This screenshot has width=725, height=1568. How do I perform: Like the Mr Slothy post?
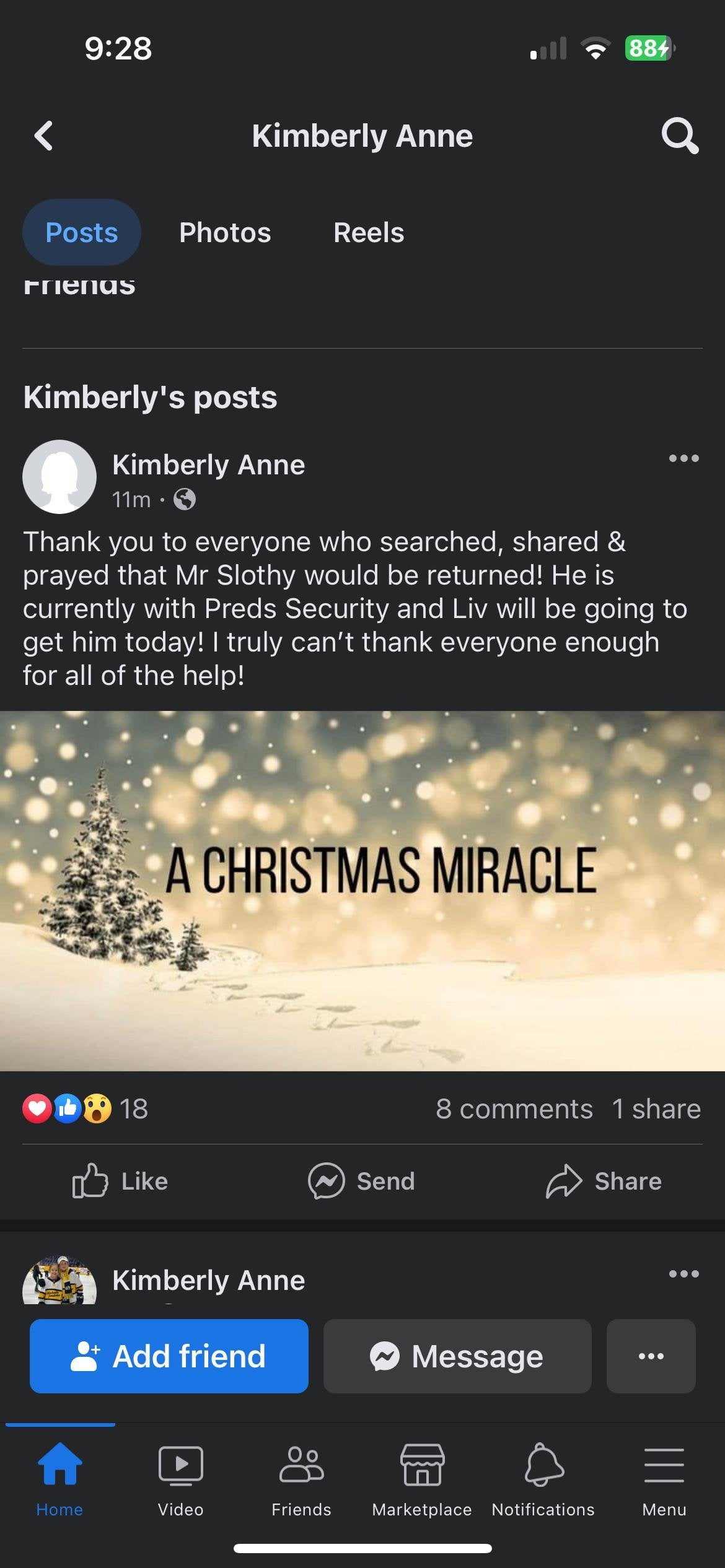(120, 1181)
